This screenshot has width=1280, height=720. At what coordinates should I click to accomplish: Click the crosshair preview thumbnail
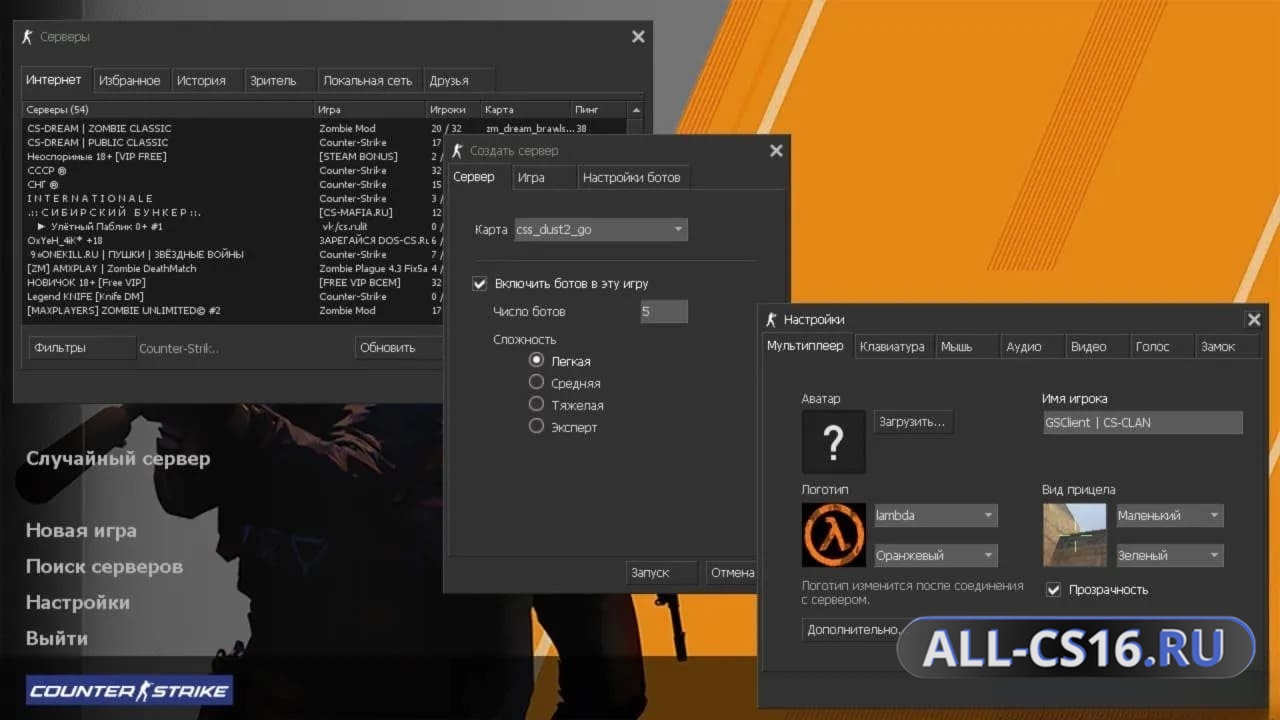point(1075,535)
